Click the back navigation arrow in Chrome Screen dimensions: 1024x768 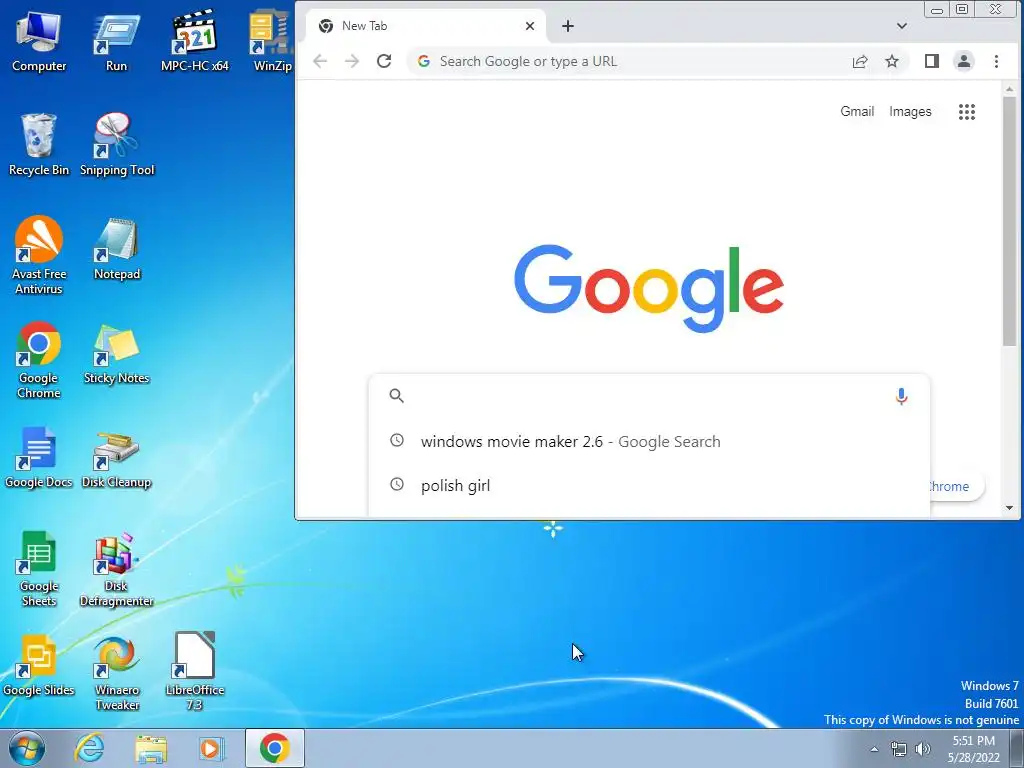(x=320, y=61)
